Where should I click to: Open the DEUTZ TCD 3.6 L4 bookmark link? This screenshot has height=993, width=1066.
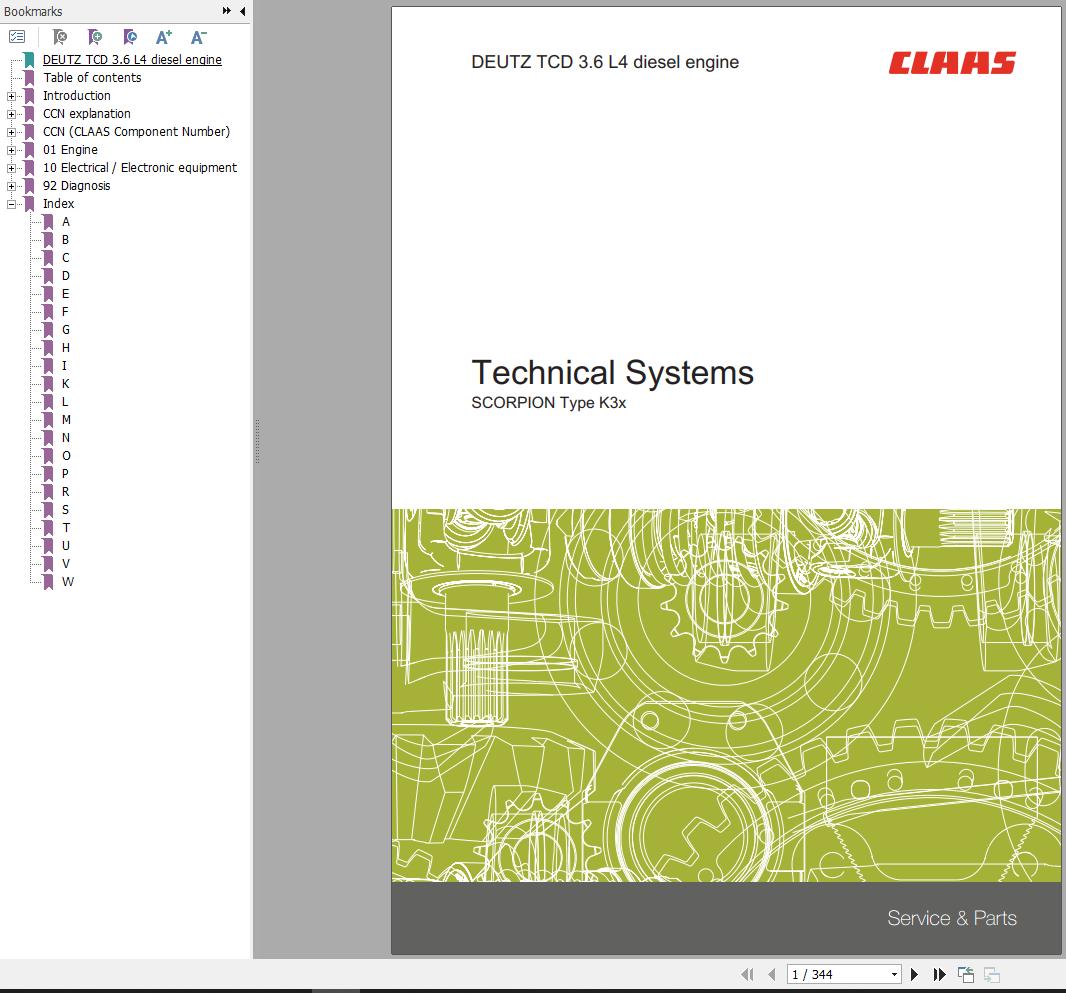pos(132,60)
